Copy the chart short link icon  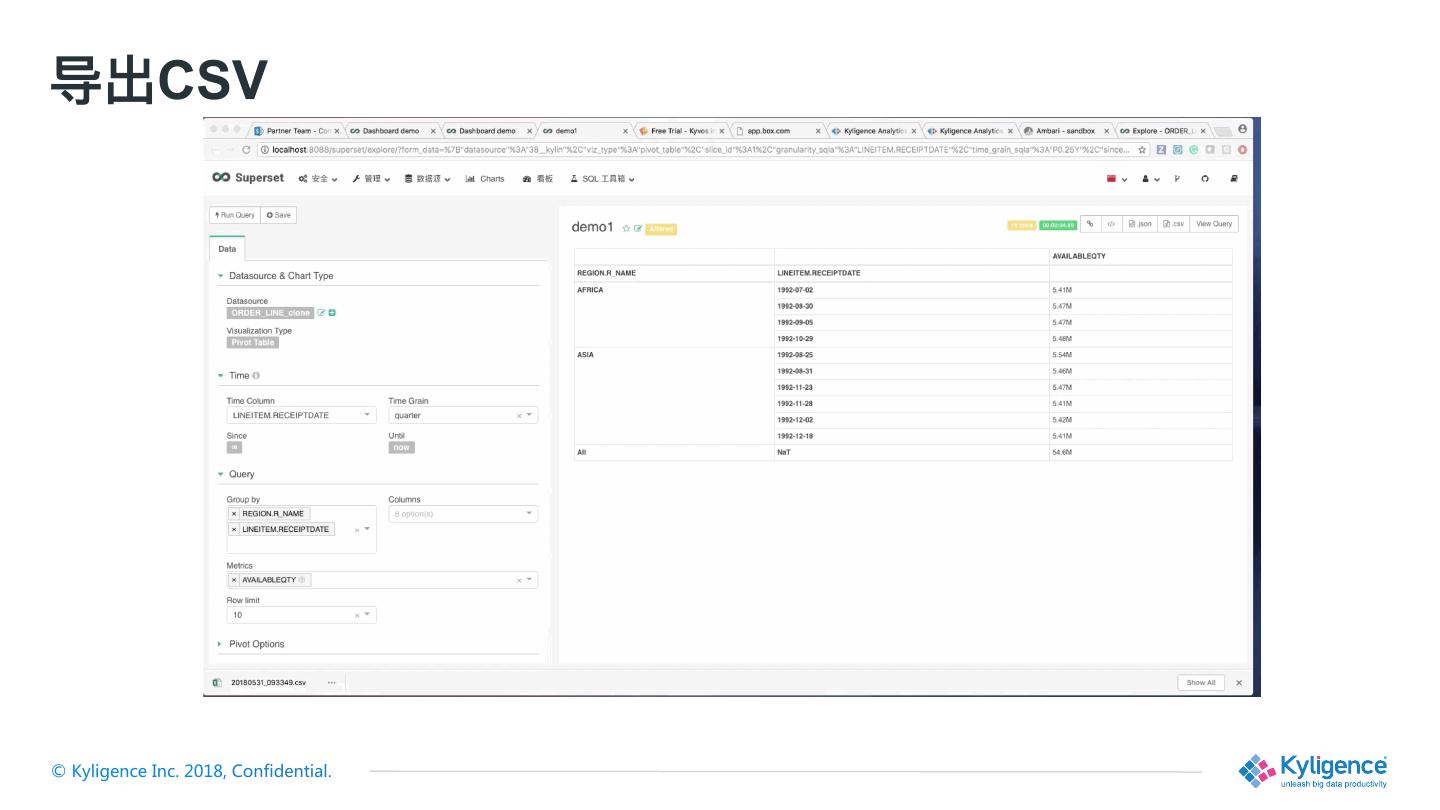pyautogui.click(x=1091, y=224)
